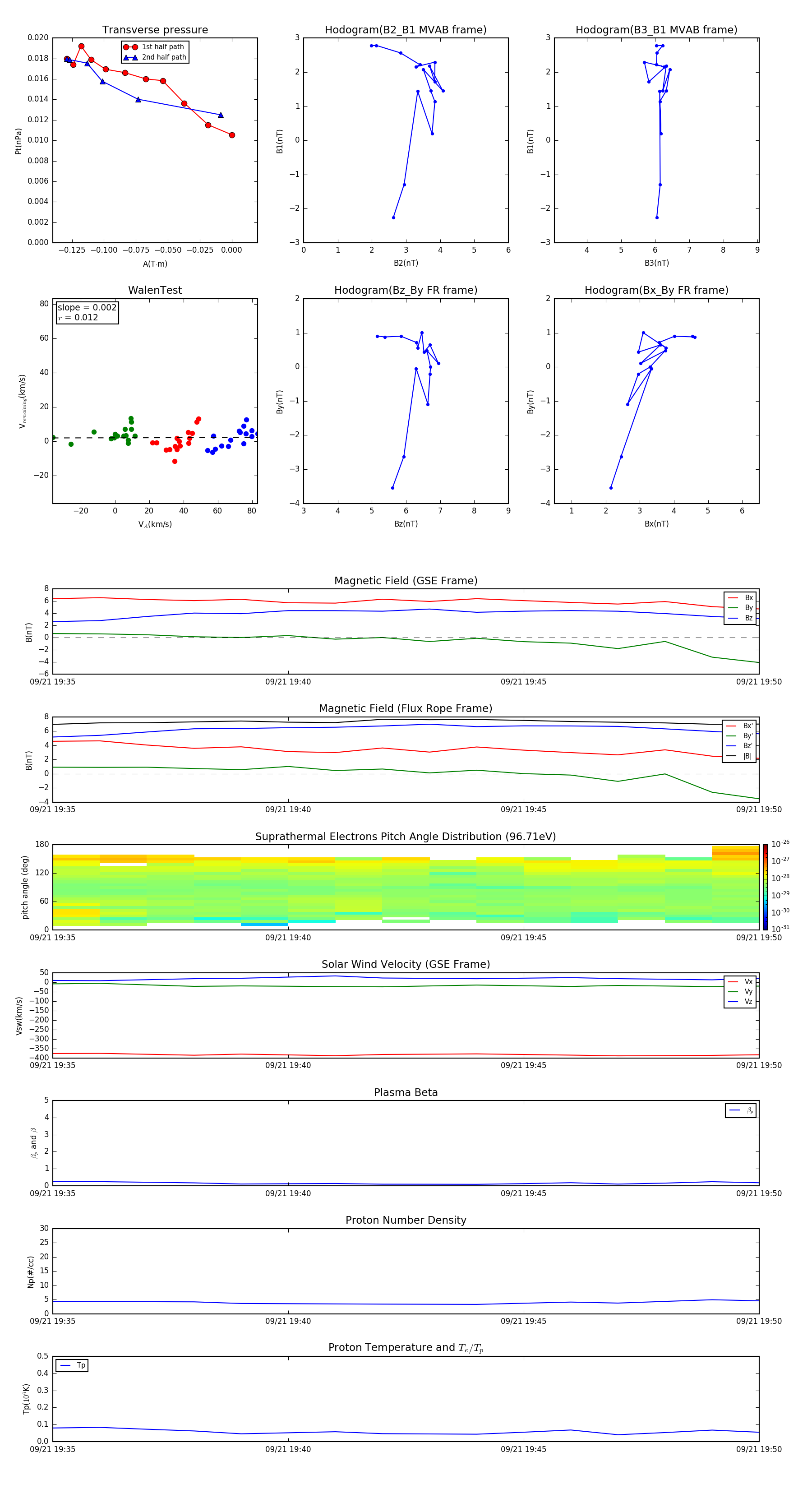The image size is (812, 1489).
Task: Click the '10^-31' color bar label
Action: [780, 929]
